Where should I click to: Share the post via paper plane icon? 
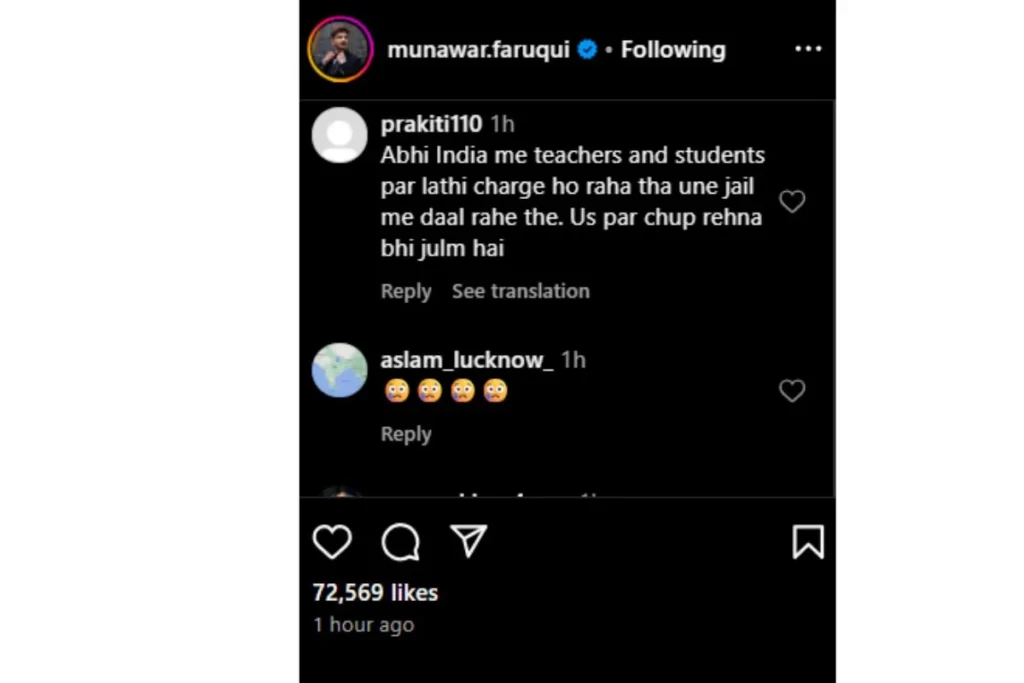pos(468,541)
